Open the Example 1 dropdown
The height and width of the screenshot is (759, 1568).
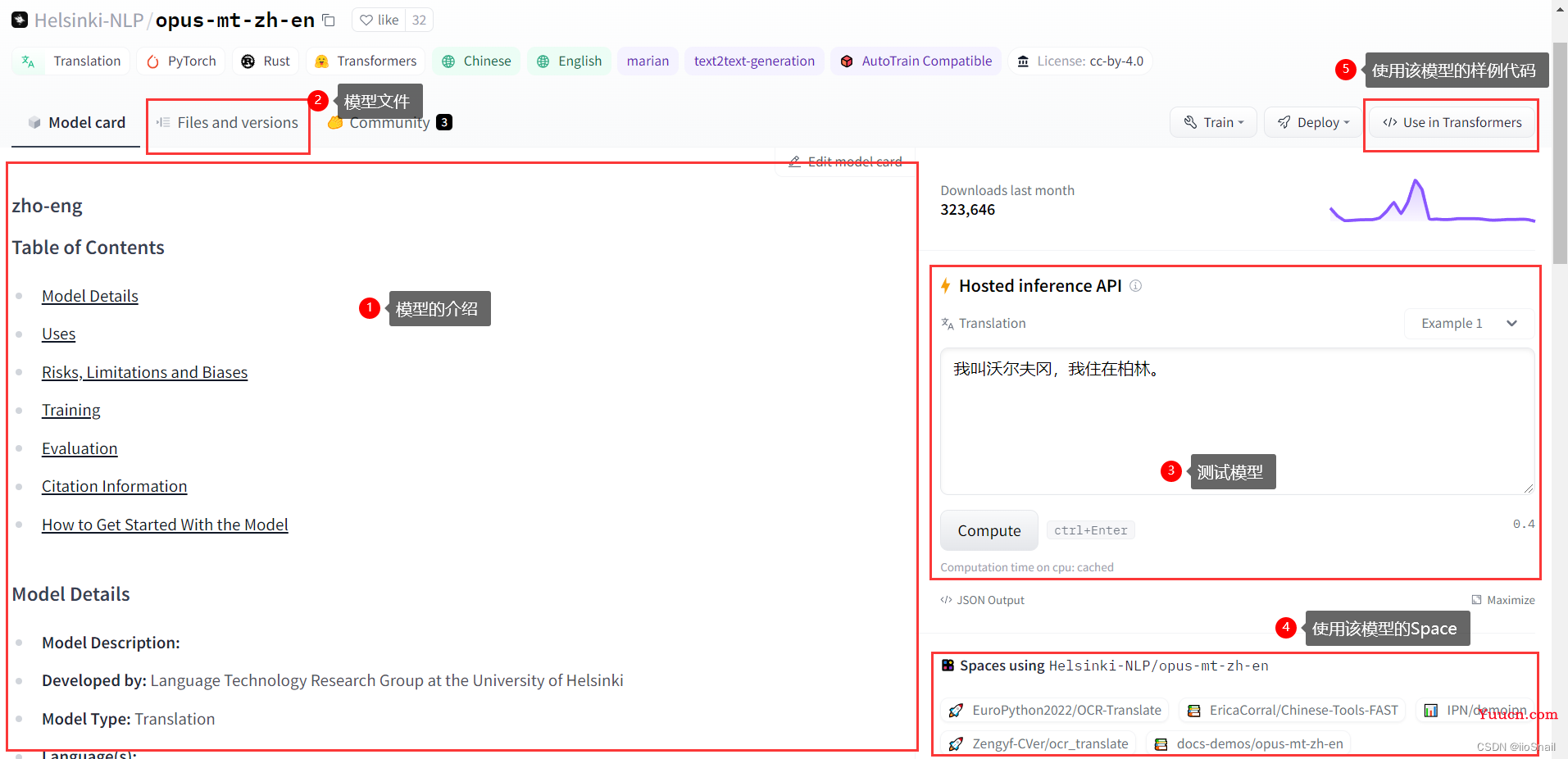pos(1469,323)
